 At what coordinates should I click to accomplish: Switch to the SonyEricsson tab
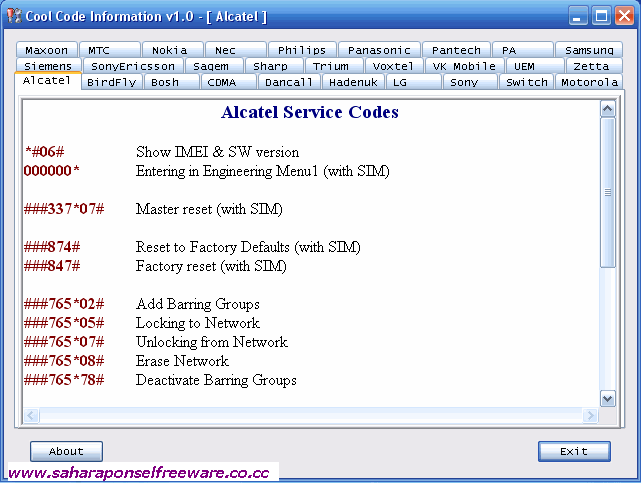[x=133, y=66]
